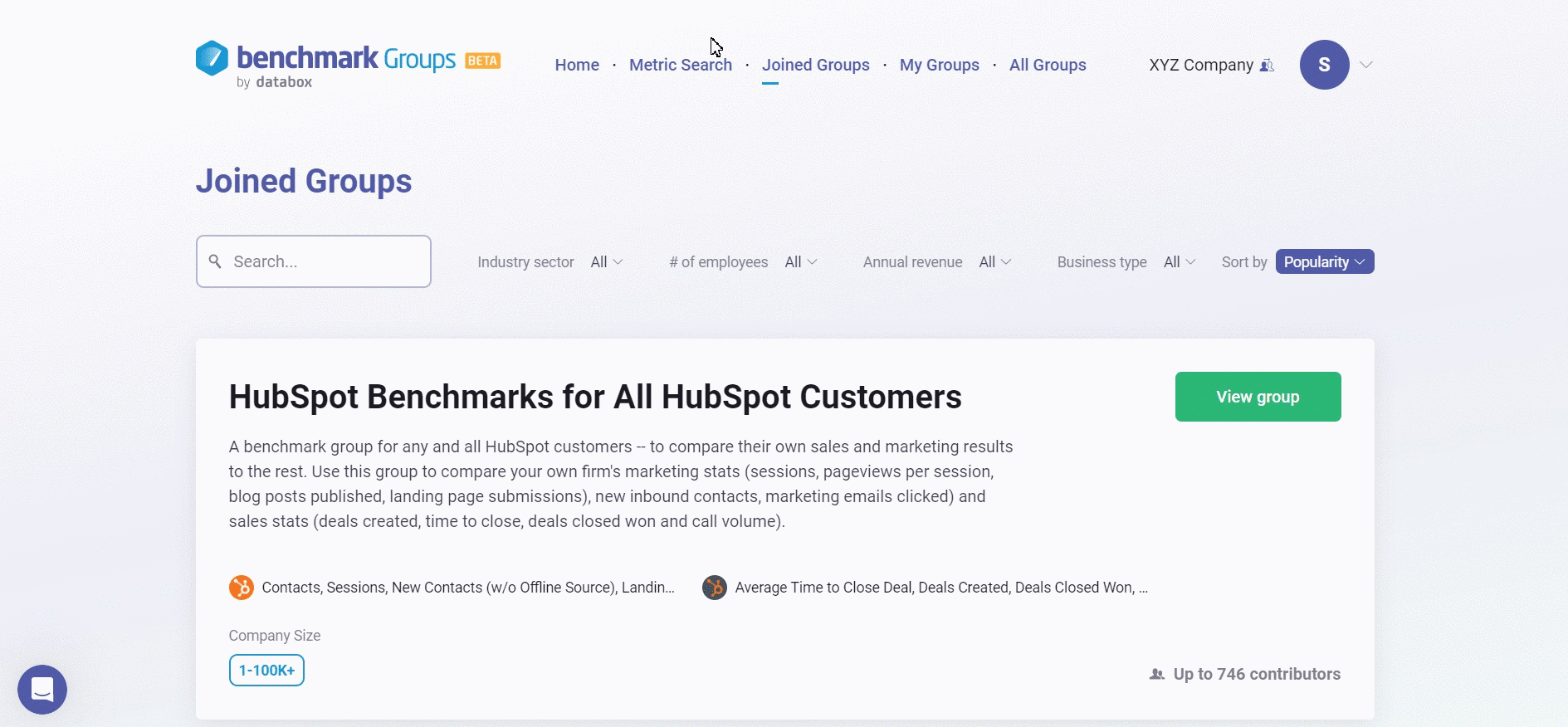Click the orange HubSpot marketing icon
The width and height of the screenshot is (1568, 727).
(242, 588)
